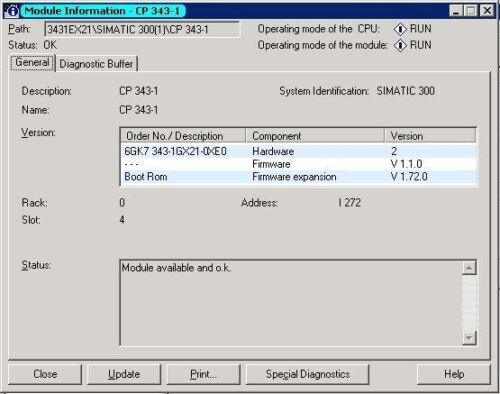The height and width of the screenshot is (394, 500).
Task: Minimize the Module Information window
Action: click(456, 11)
